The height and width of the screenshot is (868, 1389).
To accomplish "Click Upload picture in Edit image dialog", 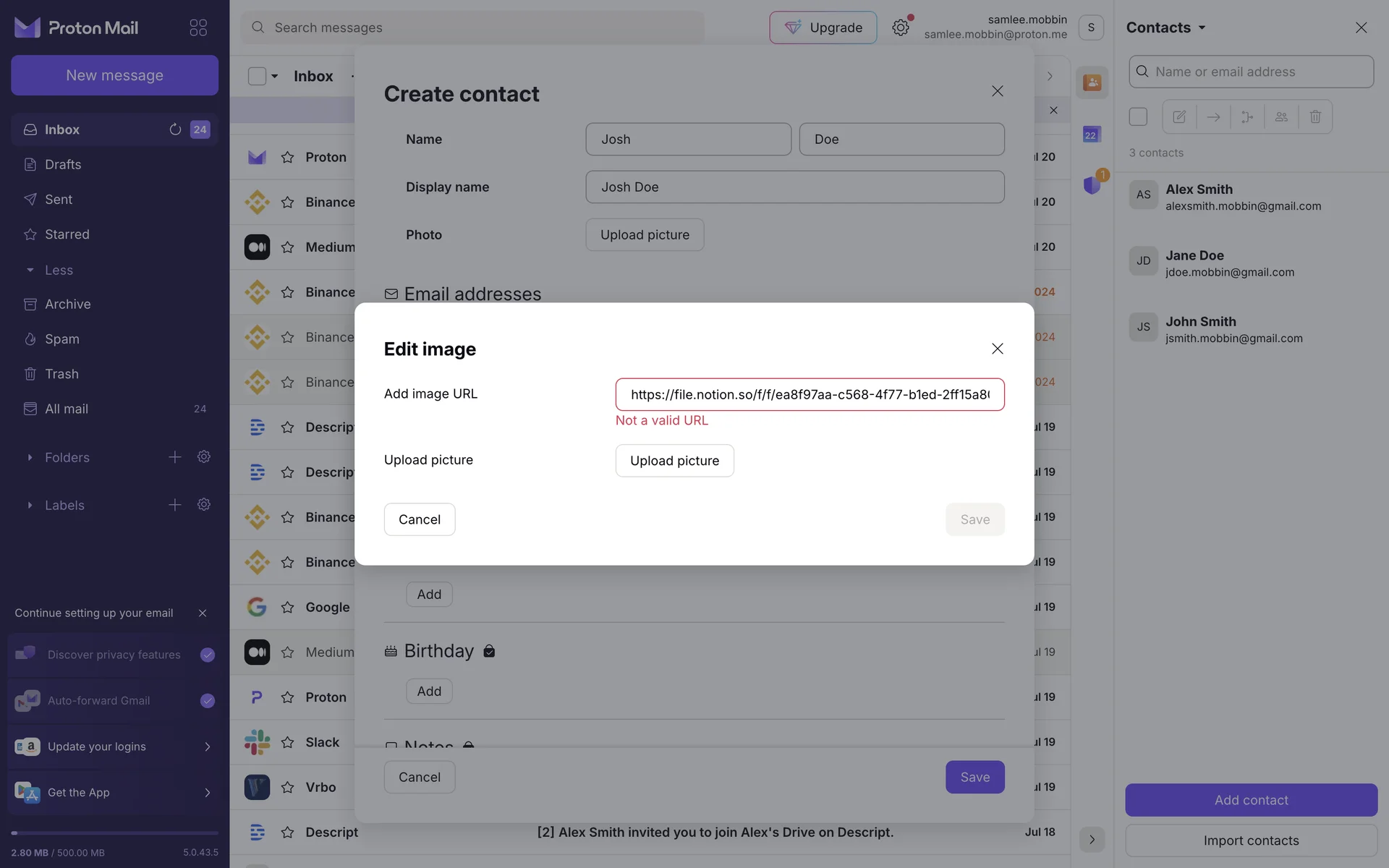I will (674, 461).
